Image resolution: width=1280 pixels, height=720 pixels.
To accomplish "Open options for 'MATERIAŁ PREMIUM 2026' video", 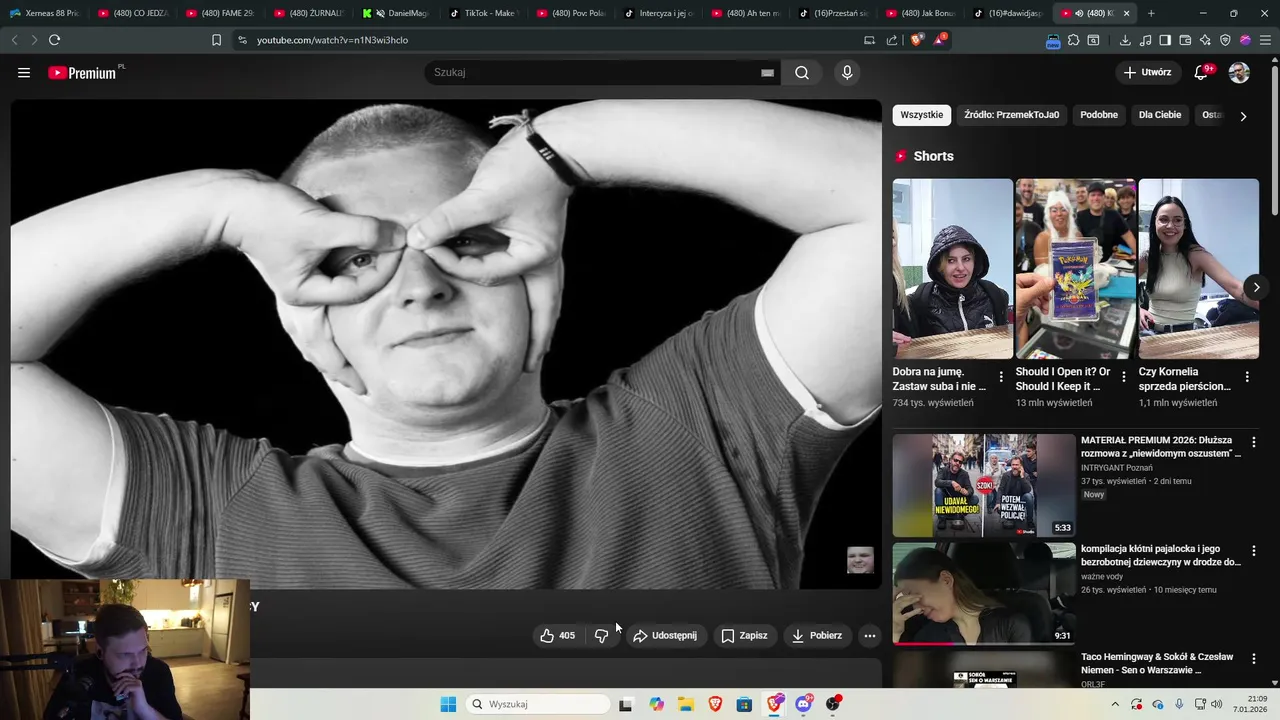I will pyautogui.click(x=1254, y=442).
